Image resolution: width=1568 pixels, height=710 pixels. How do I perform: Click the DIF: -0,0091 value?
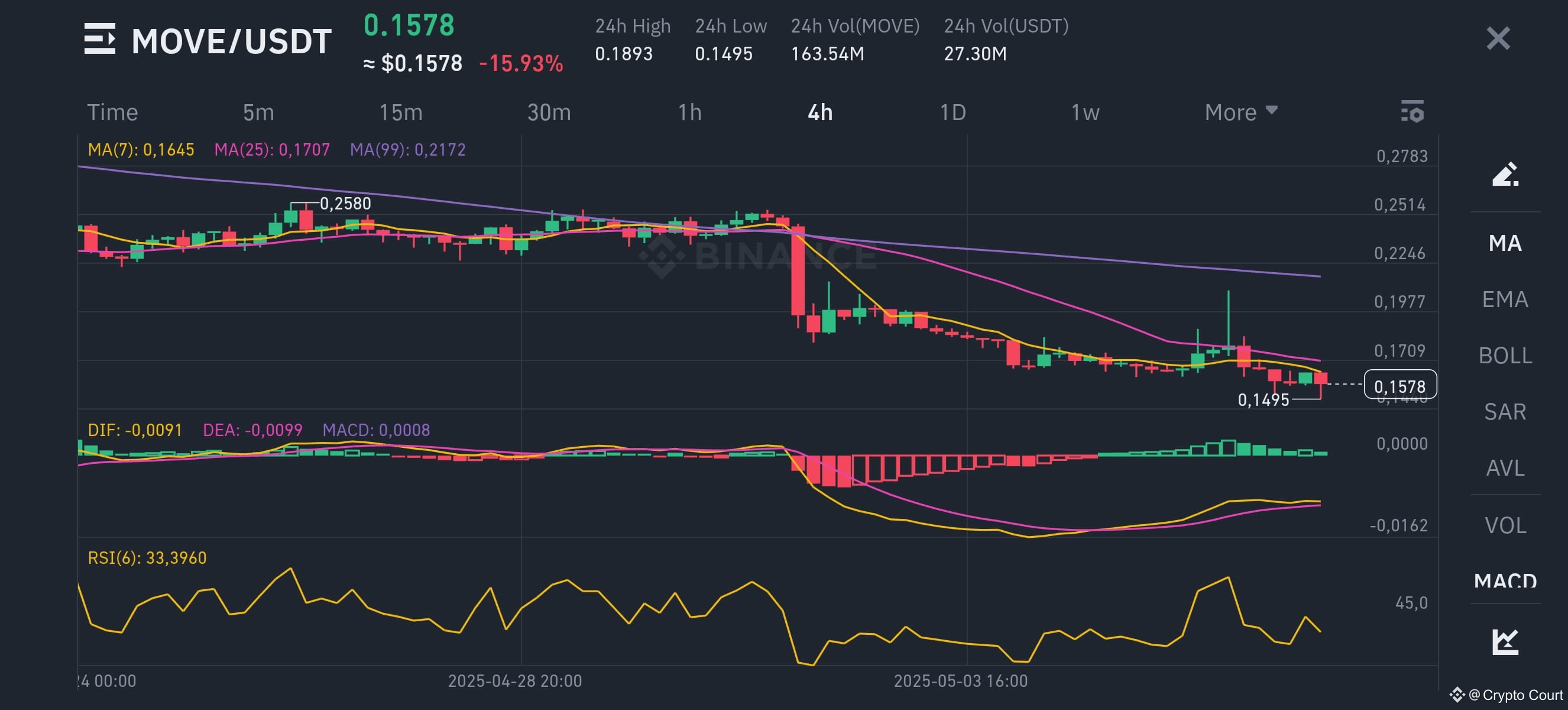click(x=135, y=430)
